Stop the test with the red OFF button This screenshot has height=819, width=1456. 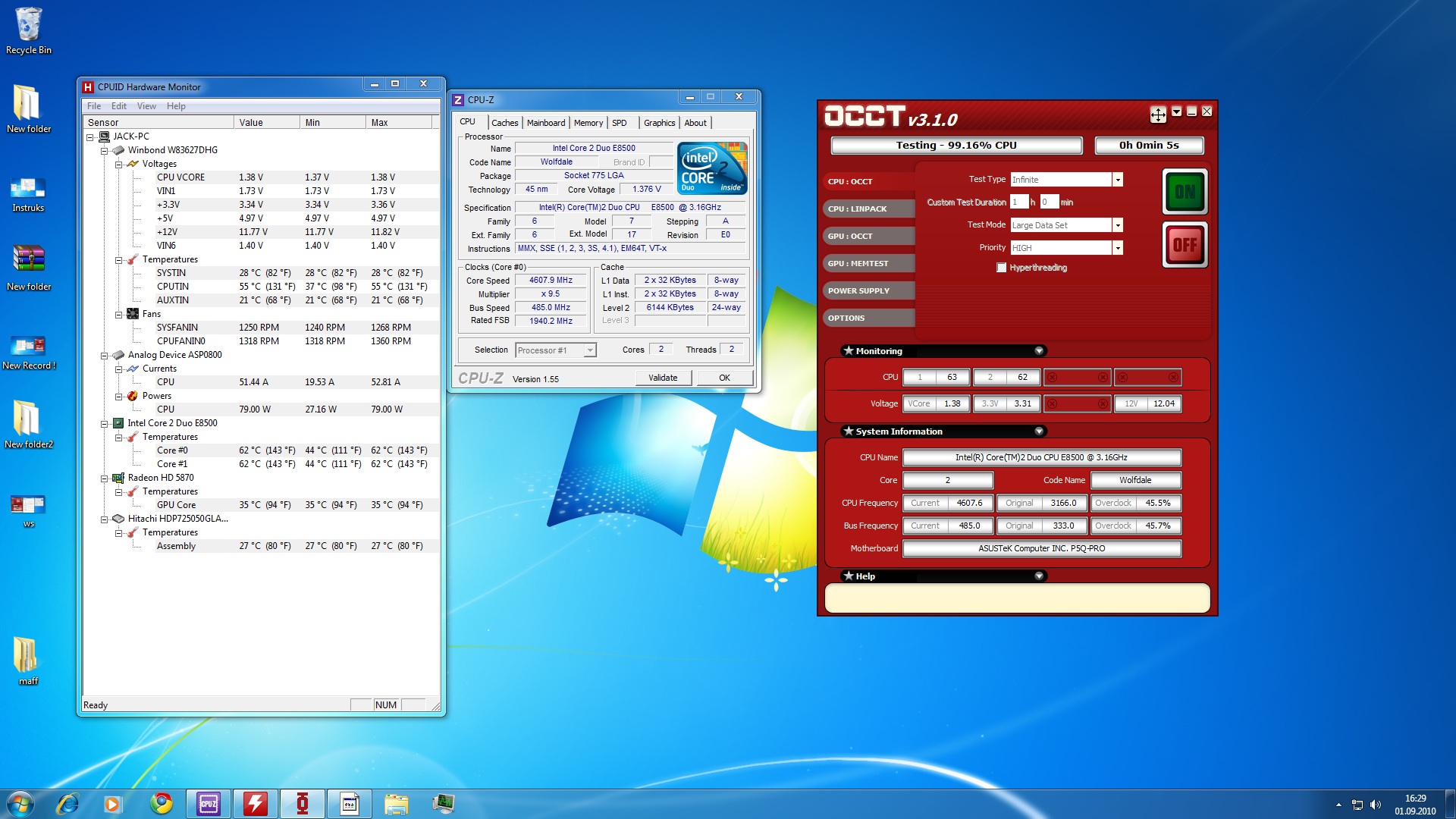click(x=1185, y=245)
